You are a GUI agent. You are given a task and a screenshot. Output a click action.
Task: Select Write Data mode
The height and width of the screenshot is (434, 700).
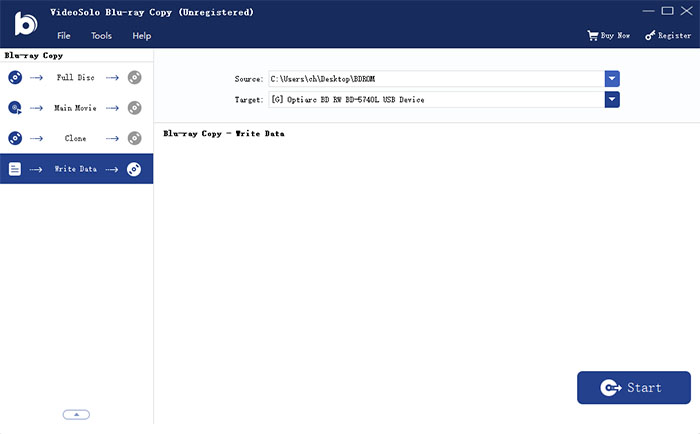coord(76,169)
